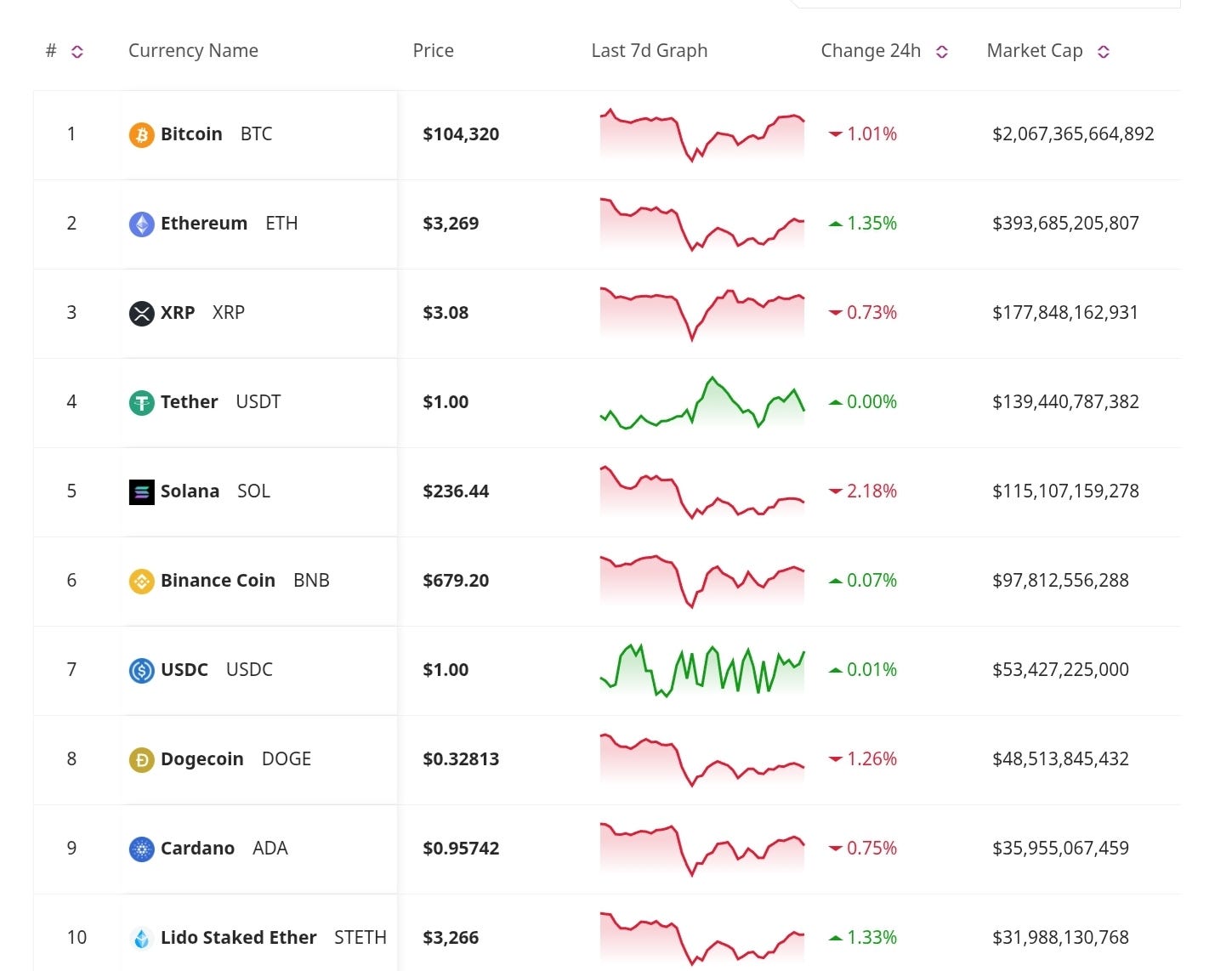Image resolution: width=1232 pixels, height=971 pixels.
Task: Click the XRP price $3.08
Action: [x=446, y=313]
